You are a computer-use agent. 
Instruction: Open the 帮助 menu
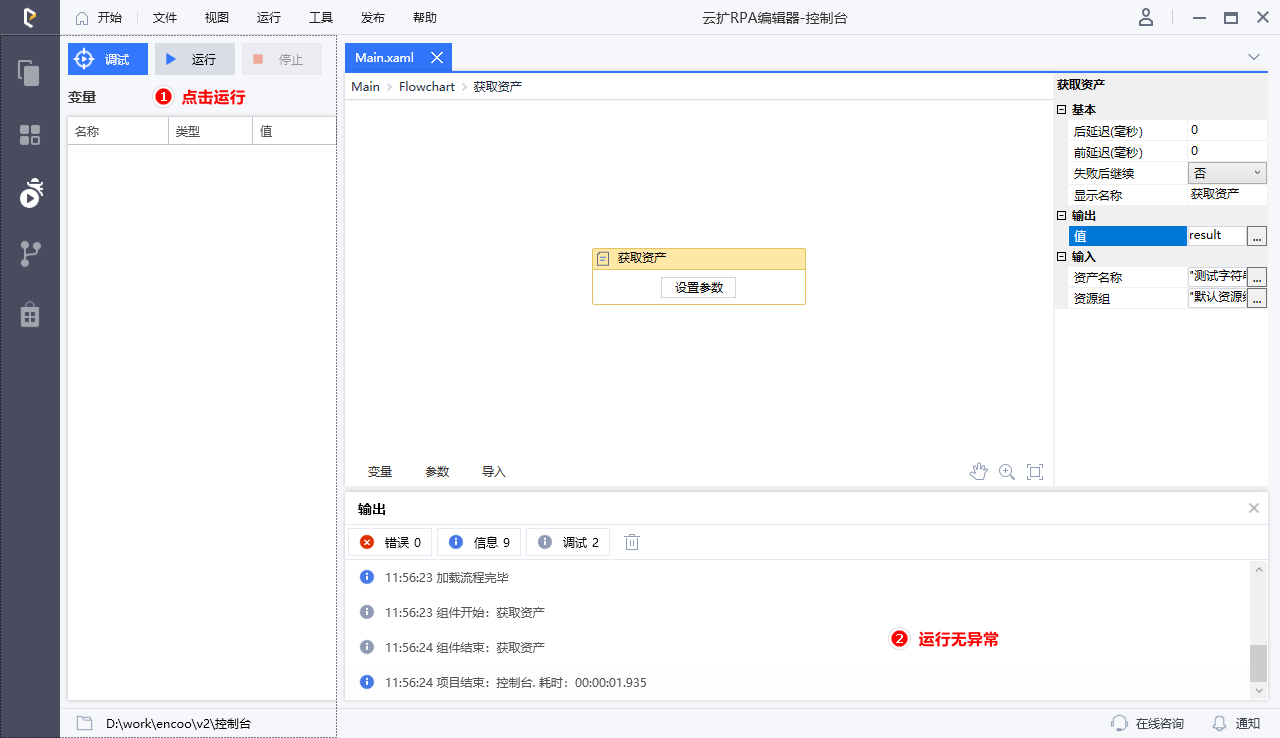coord(425,18)
